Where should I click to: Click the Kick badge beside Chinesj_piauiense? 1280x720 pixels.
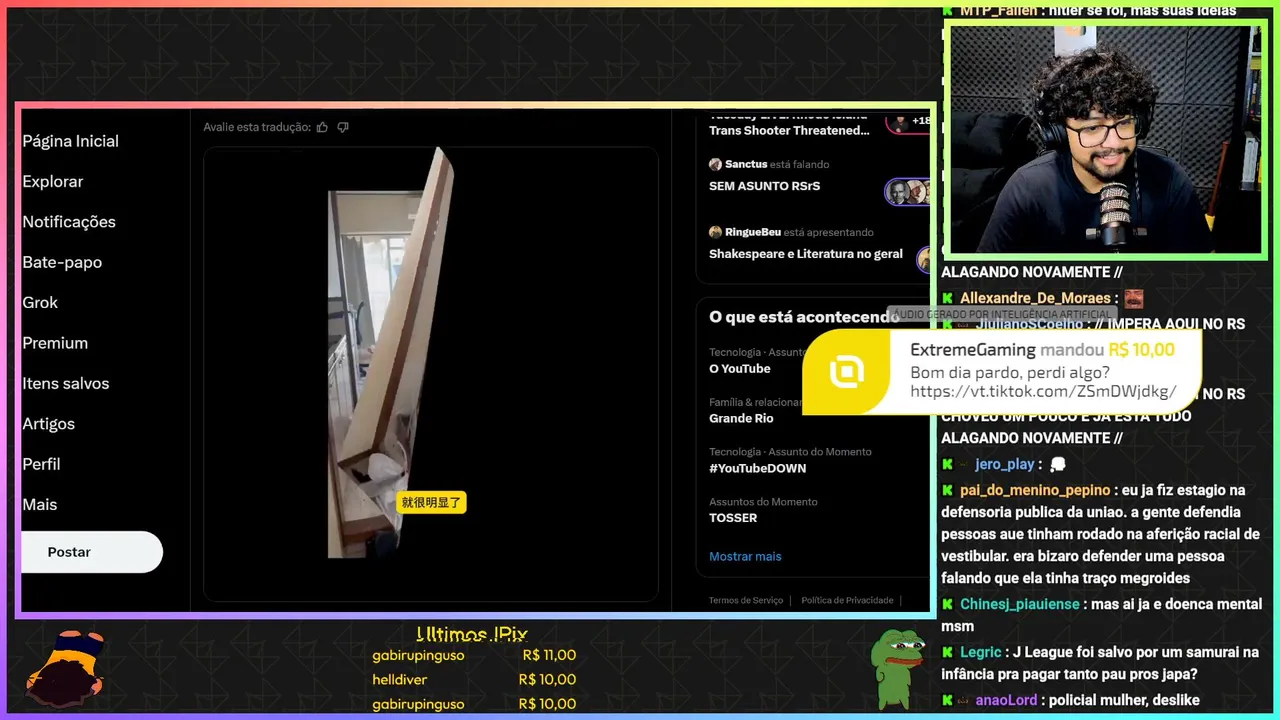point(947,604)
